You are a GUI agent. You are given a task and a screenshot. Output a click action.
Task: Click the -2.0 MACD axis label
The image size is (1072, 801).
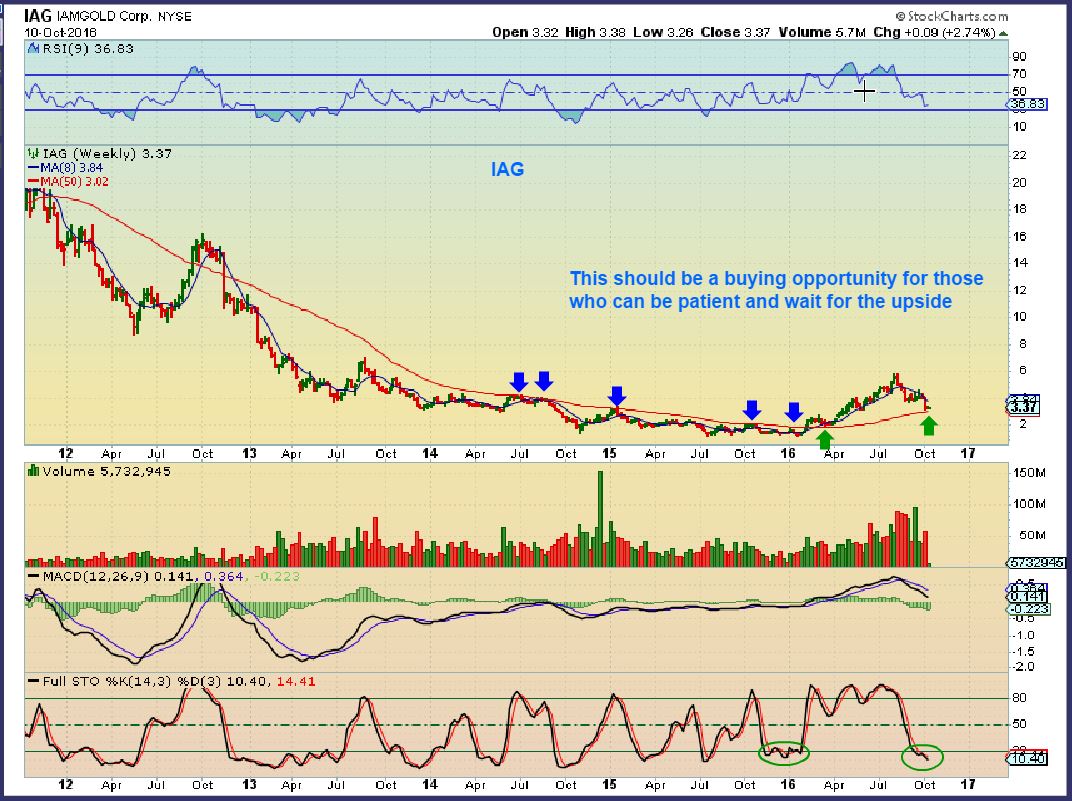click(1025, 666)
